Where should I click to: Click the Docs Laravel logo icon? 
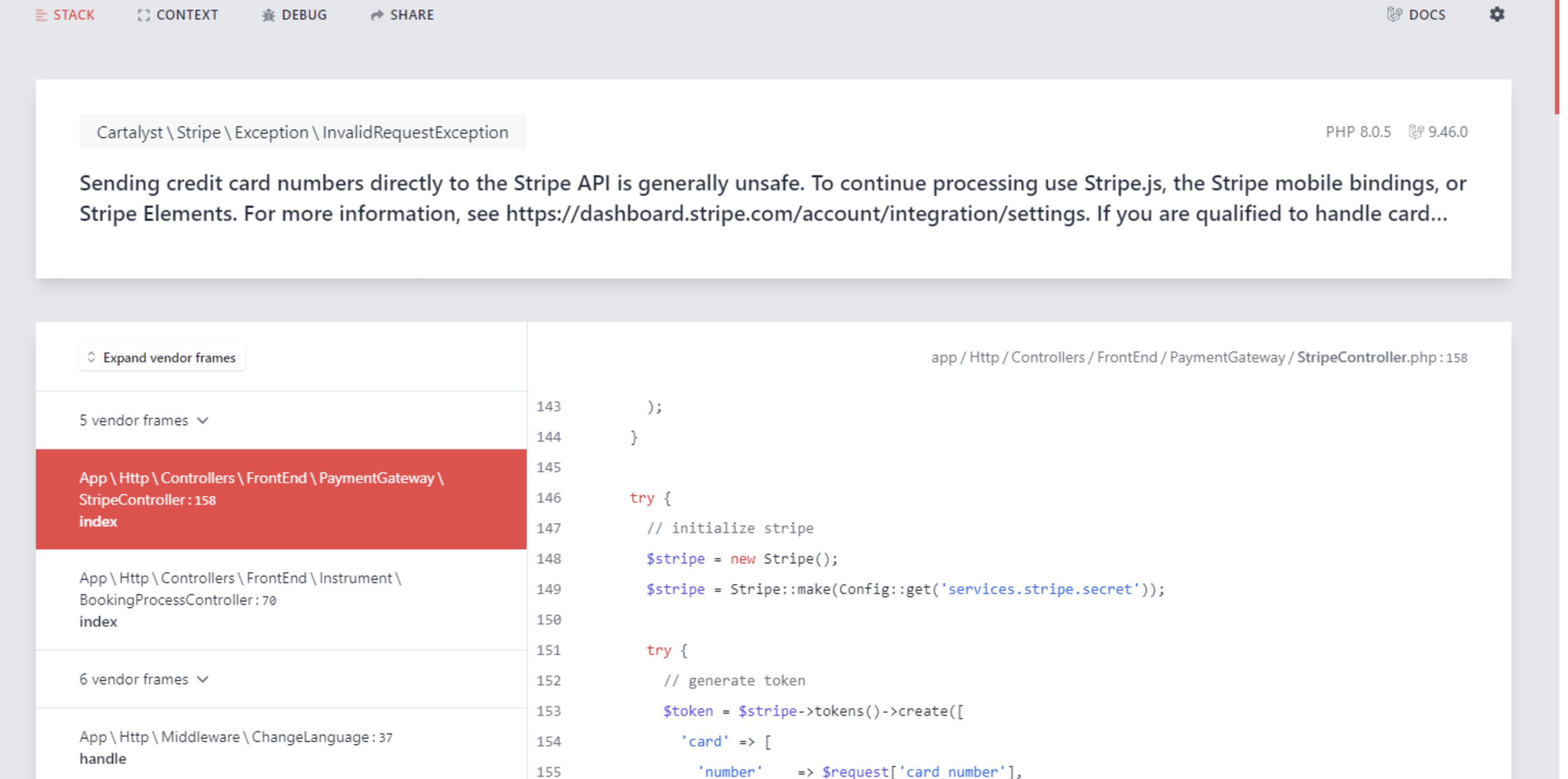pyautogui.click(x=1394, y=15)
